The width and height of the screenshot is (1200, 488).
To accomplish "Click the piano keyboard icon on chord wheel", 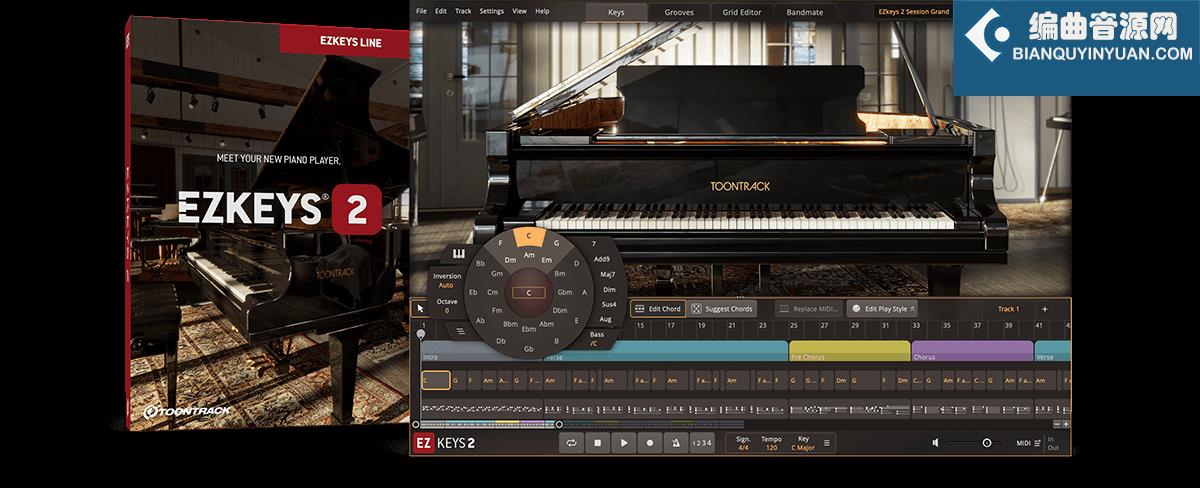I will click(x=459, y=254).
